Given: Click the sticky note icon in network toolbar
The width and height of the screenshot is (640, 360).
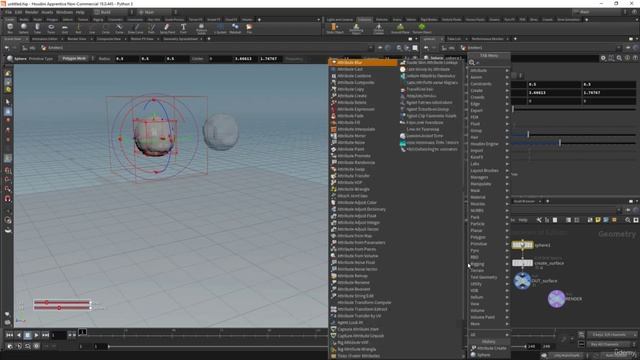Looking at the screenshot, I should (598, 220).
